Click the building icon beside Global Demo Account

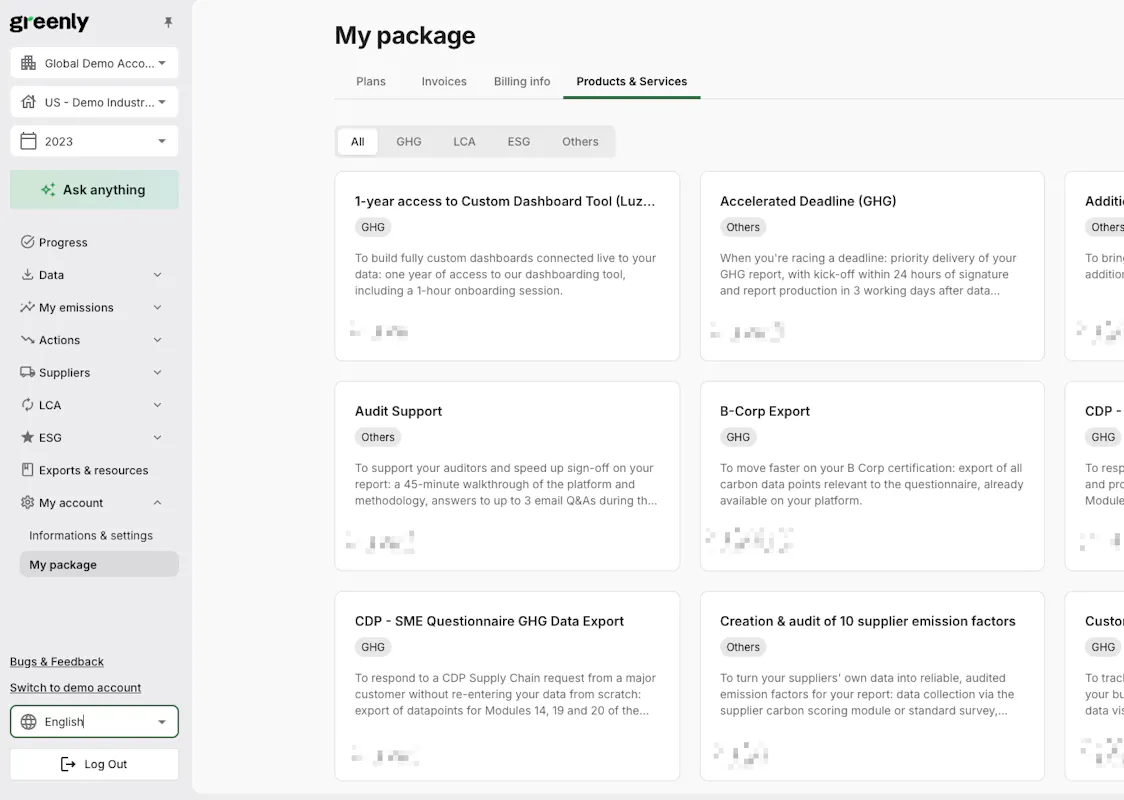[29, 63]
